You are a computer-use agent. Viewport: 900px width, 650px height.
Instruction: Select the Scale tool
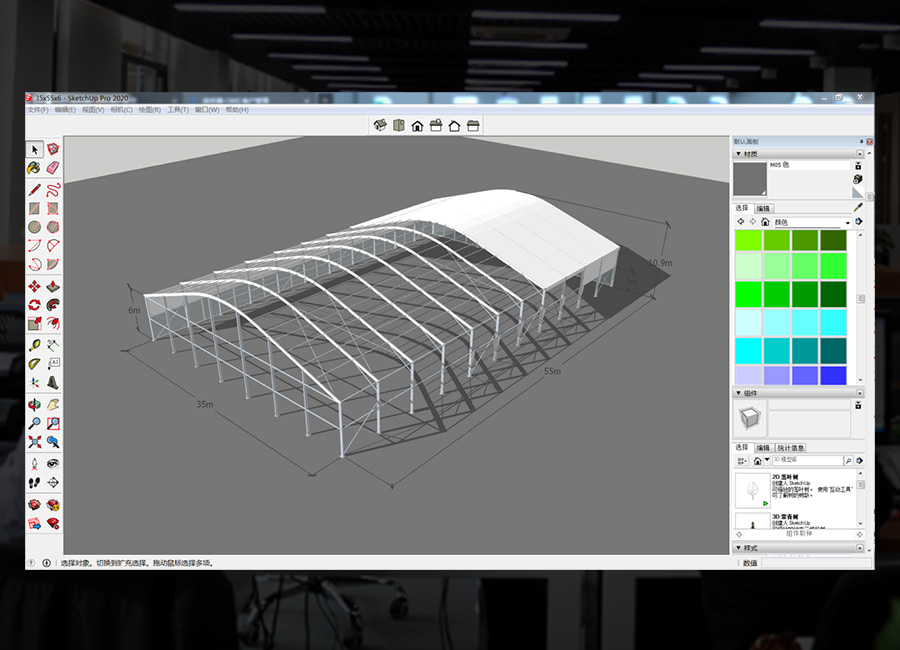click(34, 323)
